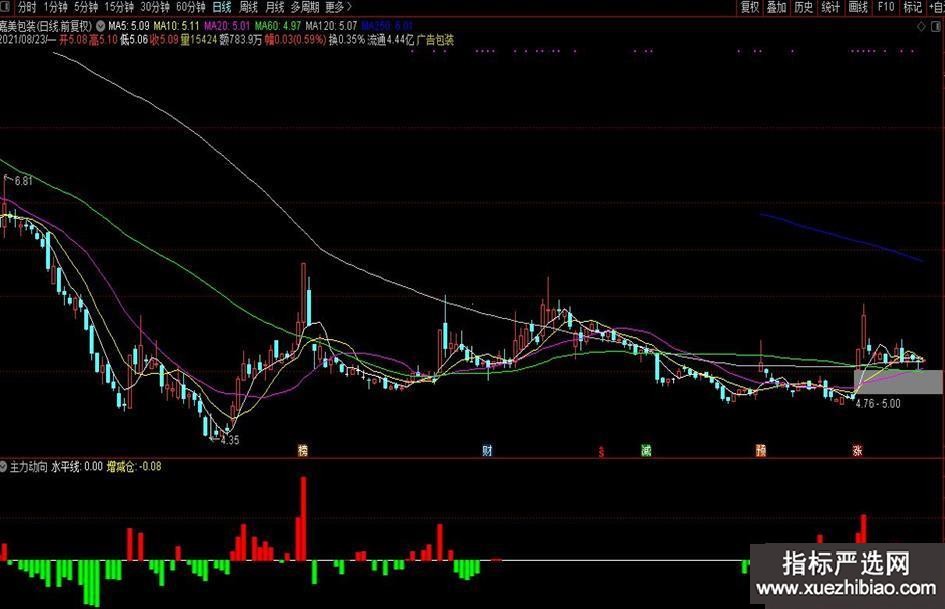This screenshot has width=945, height=609.
Task: Open the 多周期 multi-period view
Action: coord(304,7)
